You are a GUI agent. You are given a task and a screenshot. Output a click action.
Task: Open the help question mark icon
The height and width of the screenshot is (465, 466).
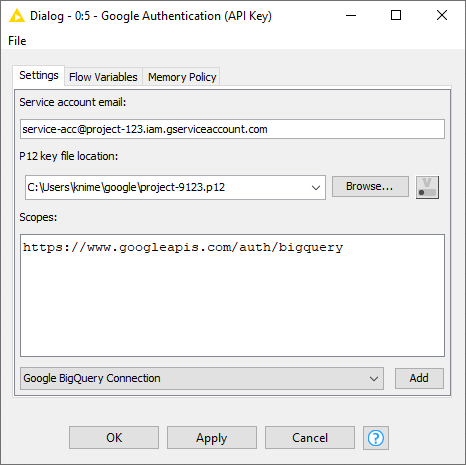coord(376,438)
